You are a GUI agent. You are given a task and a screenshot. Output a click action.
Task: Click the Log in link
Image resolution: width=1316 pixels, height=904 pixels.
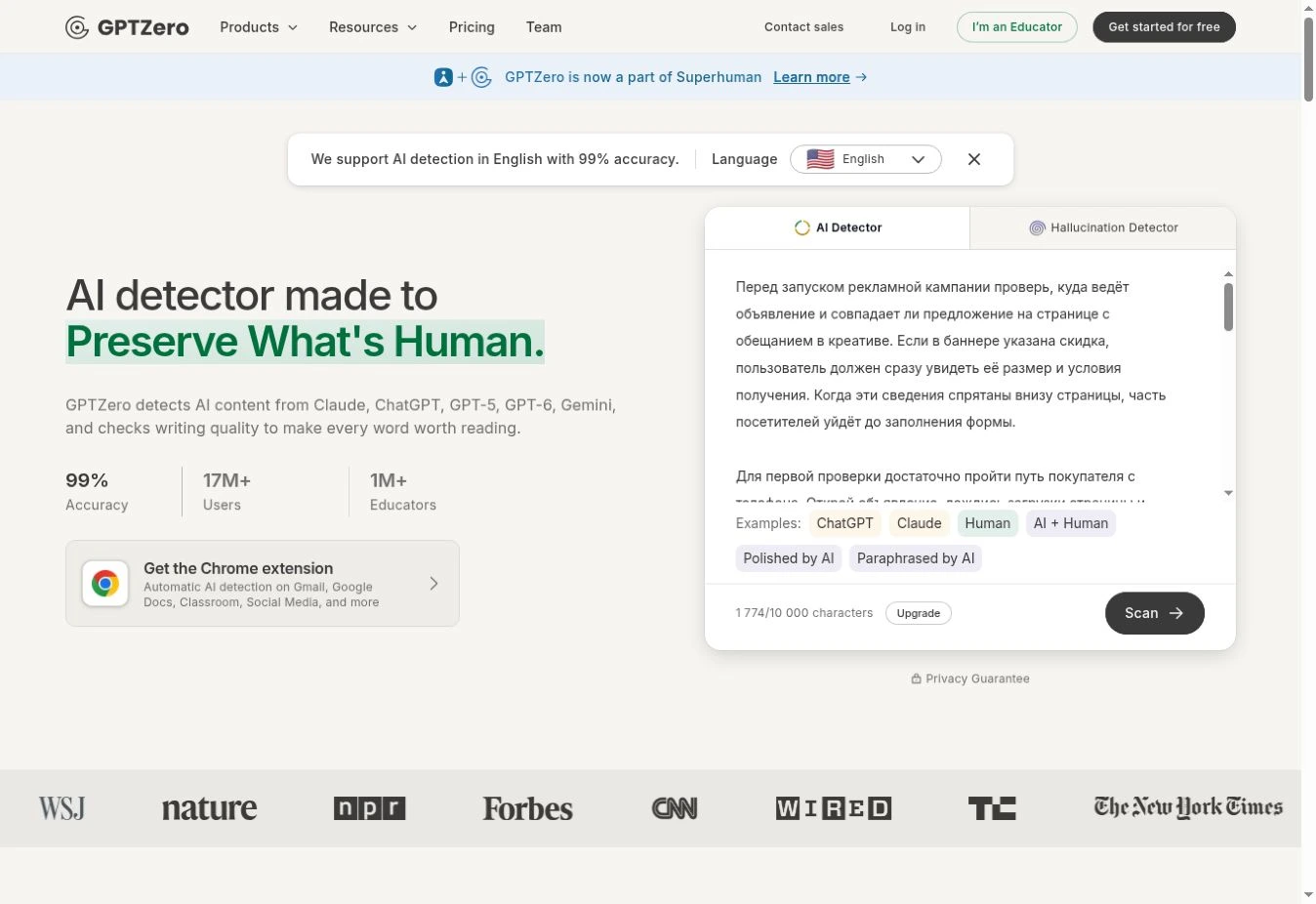click(x=908, y=27)
